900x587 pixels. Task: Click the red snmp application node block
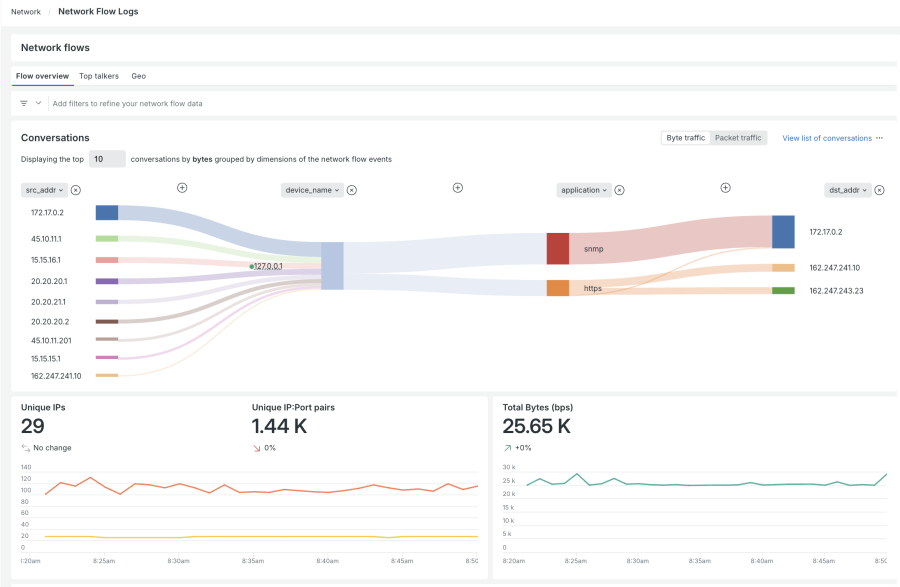tap(557, 248)
